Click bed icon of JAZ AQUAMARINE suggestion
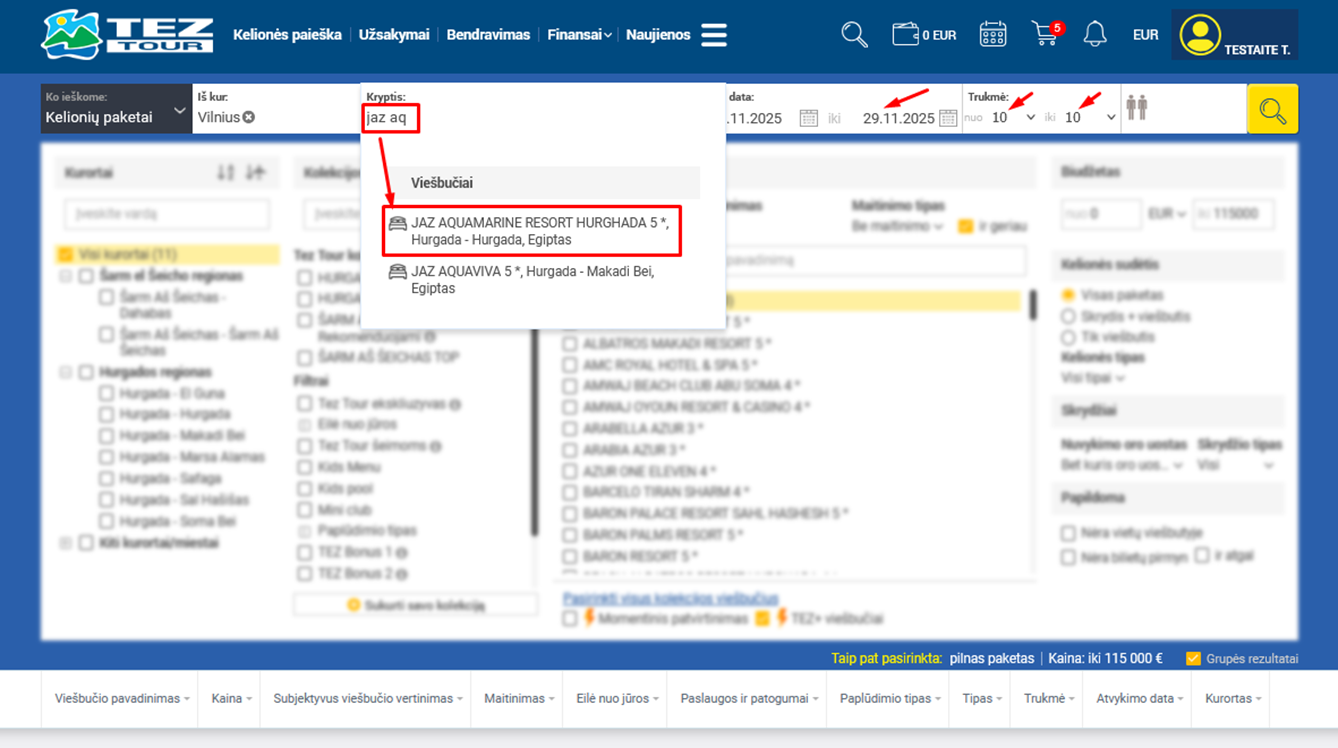 pyautogui.click(x=398, y=223)
